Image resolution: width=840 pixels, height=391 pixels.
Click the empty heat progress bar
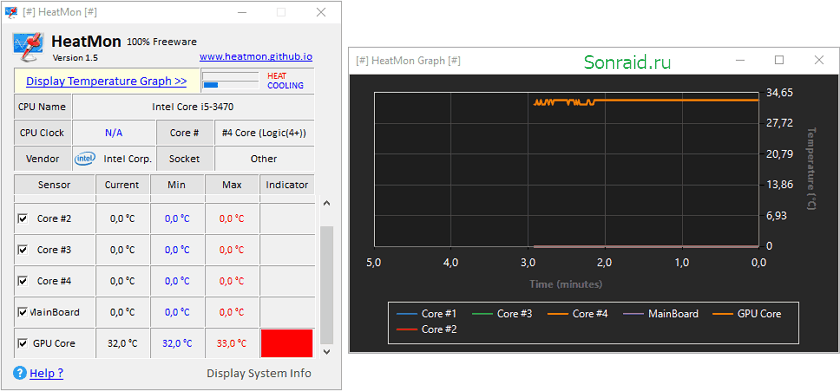[230, 76]
